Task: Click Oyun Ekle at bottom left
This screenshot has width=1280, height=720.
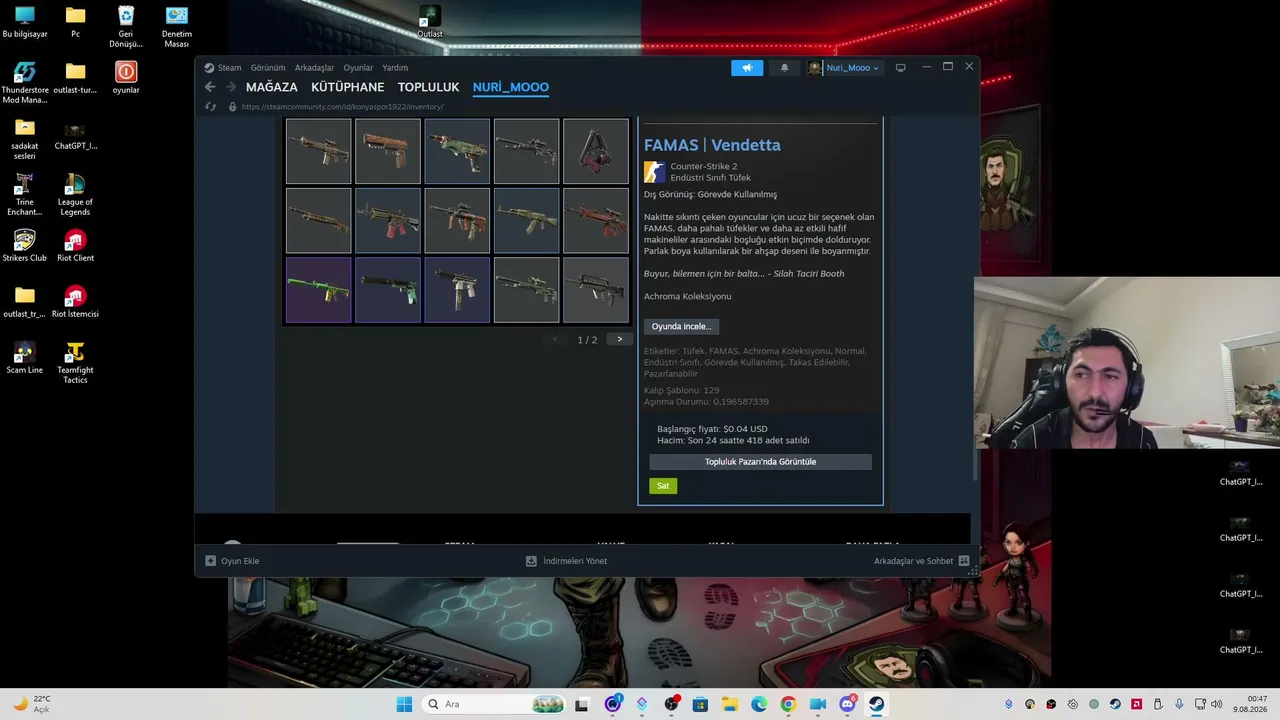Action: [x=232, y=561]
